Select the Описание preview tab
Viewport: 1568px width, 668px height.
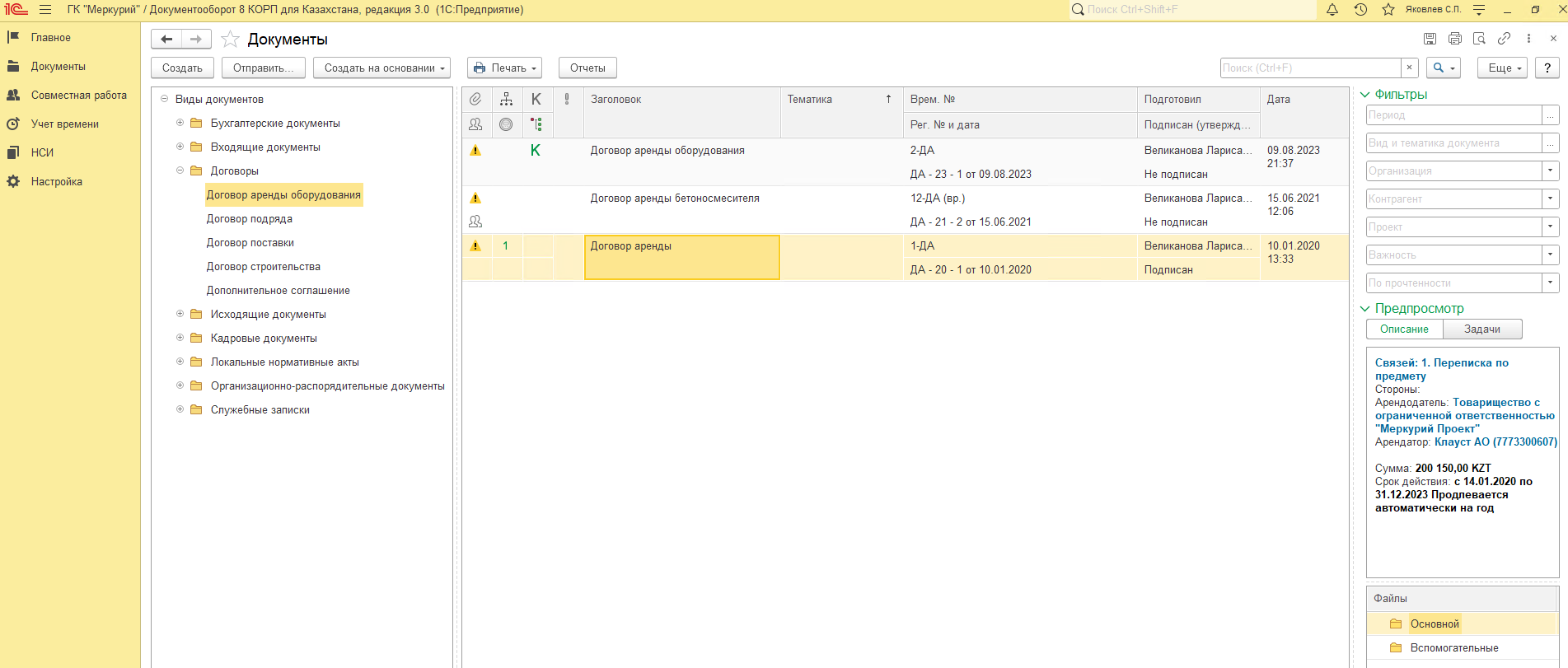point(1404,329)
